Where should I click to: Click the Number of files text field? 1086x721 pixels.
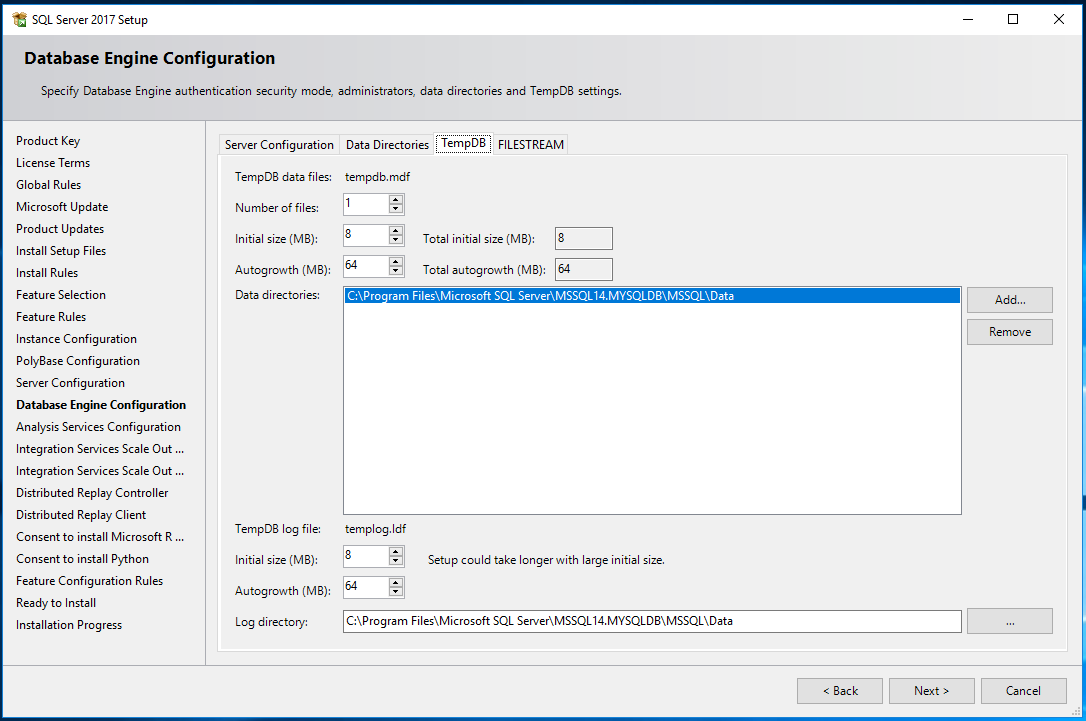coord(365,204)
